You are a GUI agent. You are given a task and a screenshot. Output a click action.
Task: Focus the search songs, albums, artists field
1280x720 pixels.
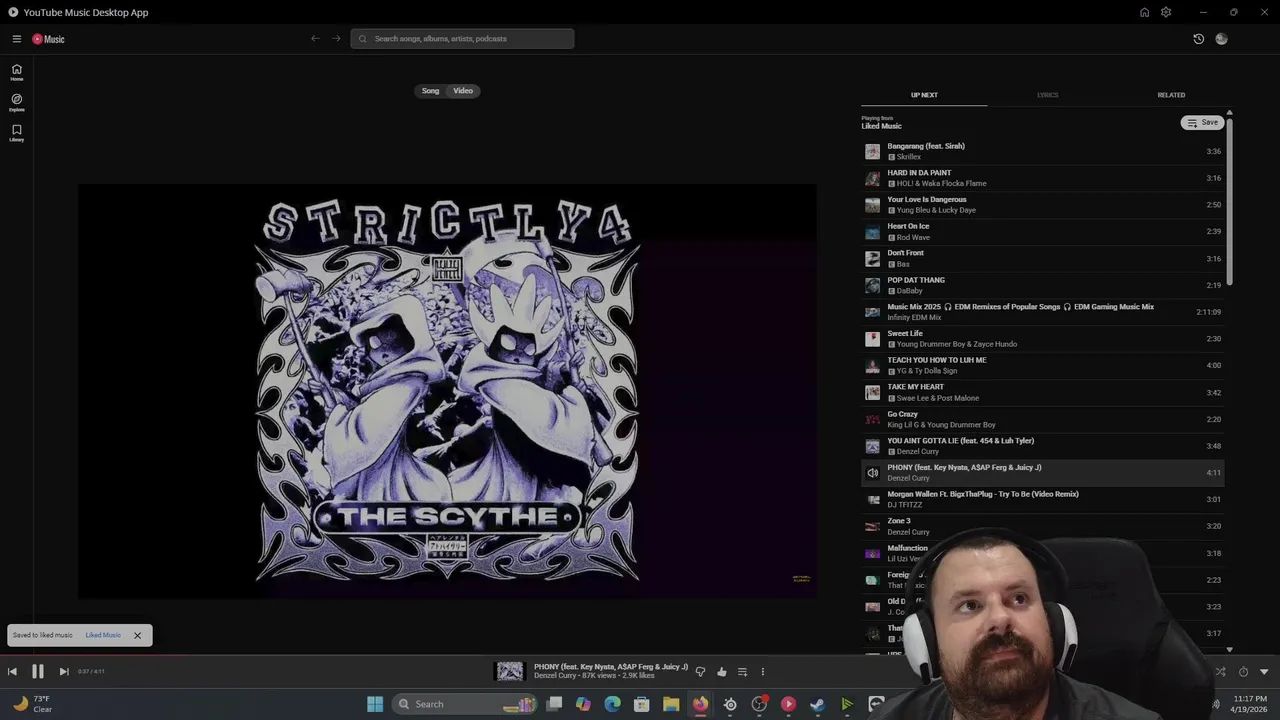tap(462, 39)
